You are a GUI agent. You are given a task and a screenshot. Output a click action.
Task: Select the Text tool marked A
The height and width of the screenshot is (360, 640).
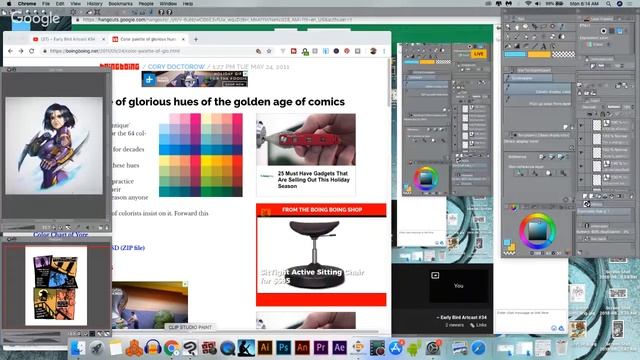pyautogui.click(x=543, y=46)
